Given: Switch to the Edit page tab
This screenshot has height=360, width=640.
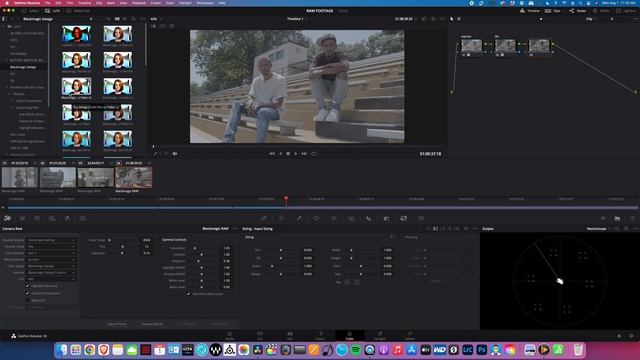Looking at the screenshot, I should (x=290, y=336).
